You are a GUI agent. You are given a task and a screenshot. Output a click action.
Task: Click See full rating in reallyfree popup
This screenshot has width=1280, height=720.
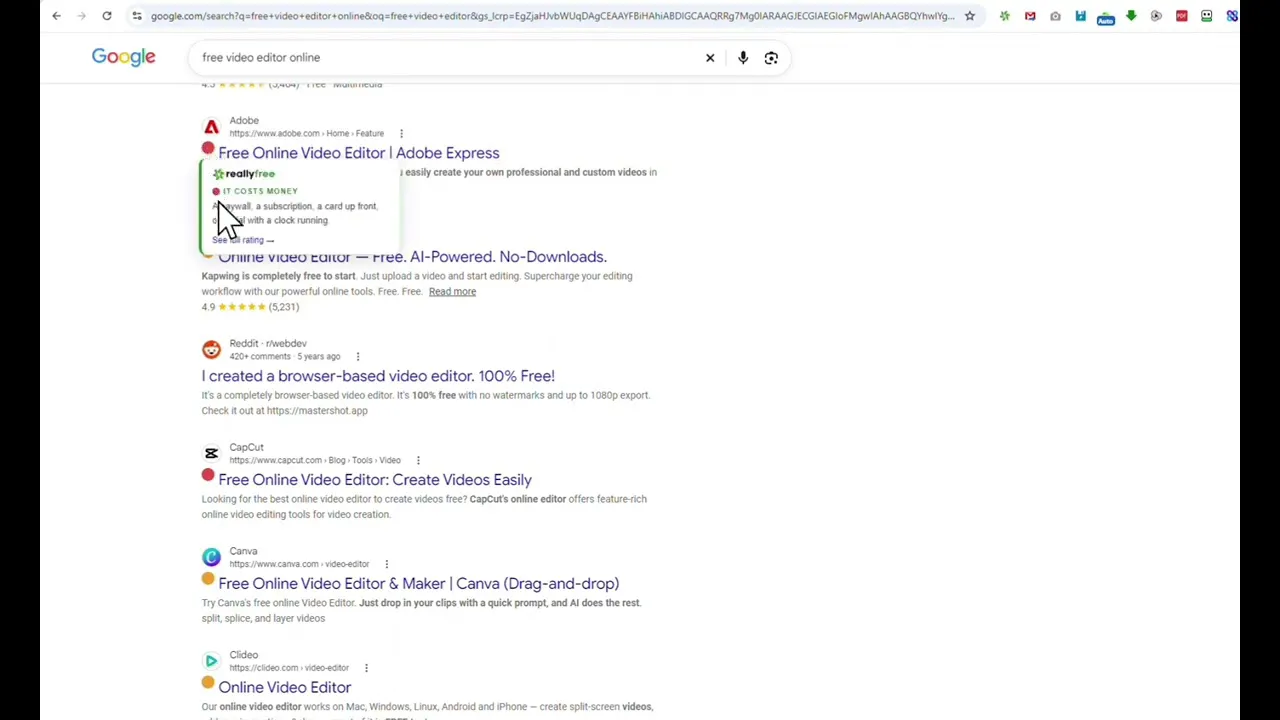coord(243,240)
